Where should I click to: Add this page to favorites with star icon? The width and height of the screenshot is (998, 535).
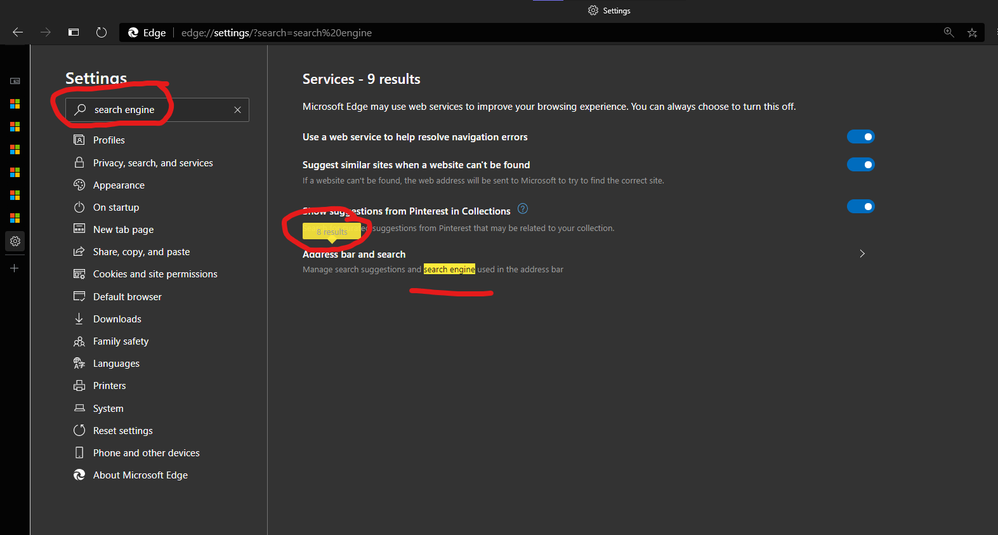pyautogui.click(x=972, y=32)
